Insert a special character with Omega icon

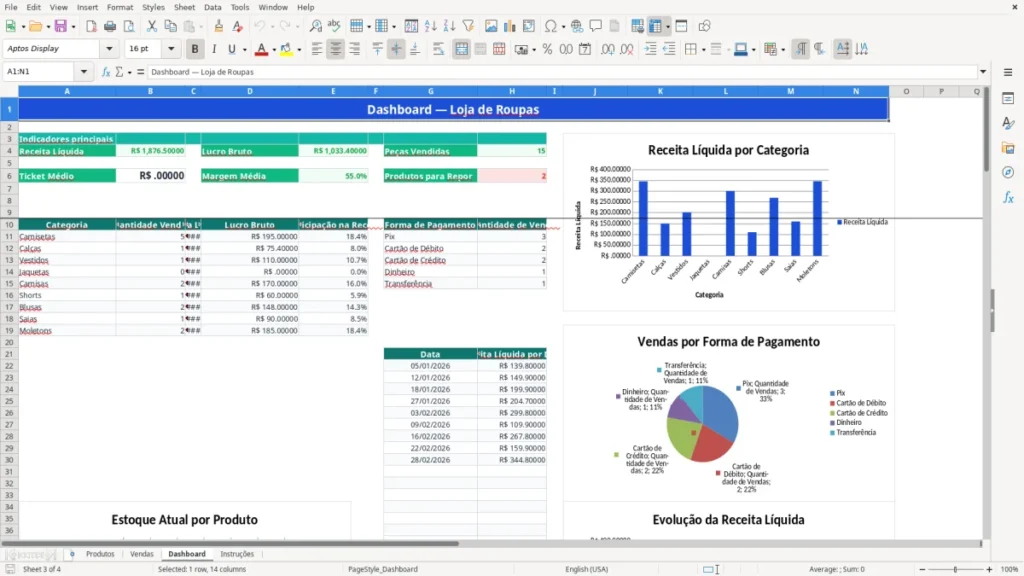(x=551, y=26)
